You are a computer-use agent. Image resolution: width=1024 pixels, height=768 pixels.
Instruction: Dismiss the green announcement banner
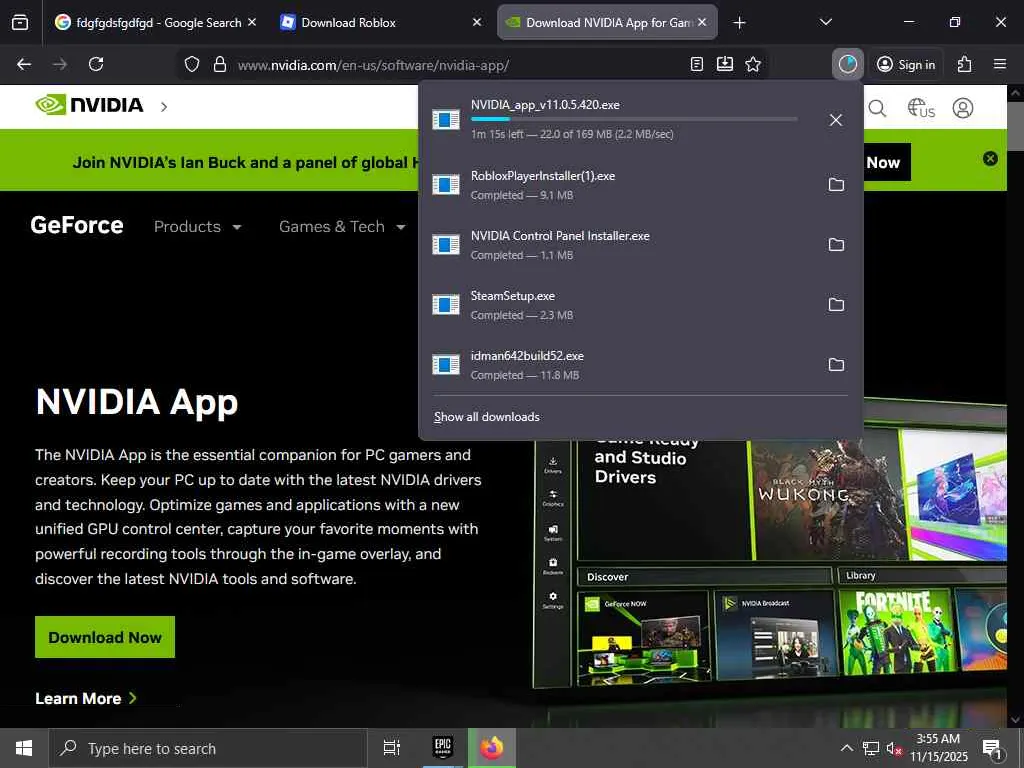tap(990, 159)
